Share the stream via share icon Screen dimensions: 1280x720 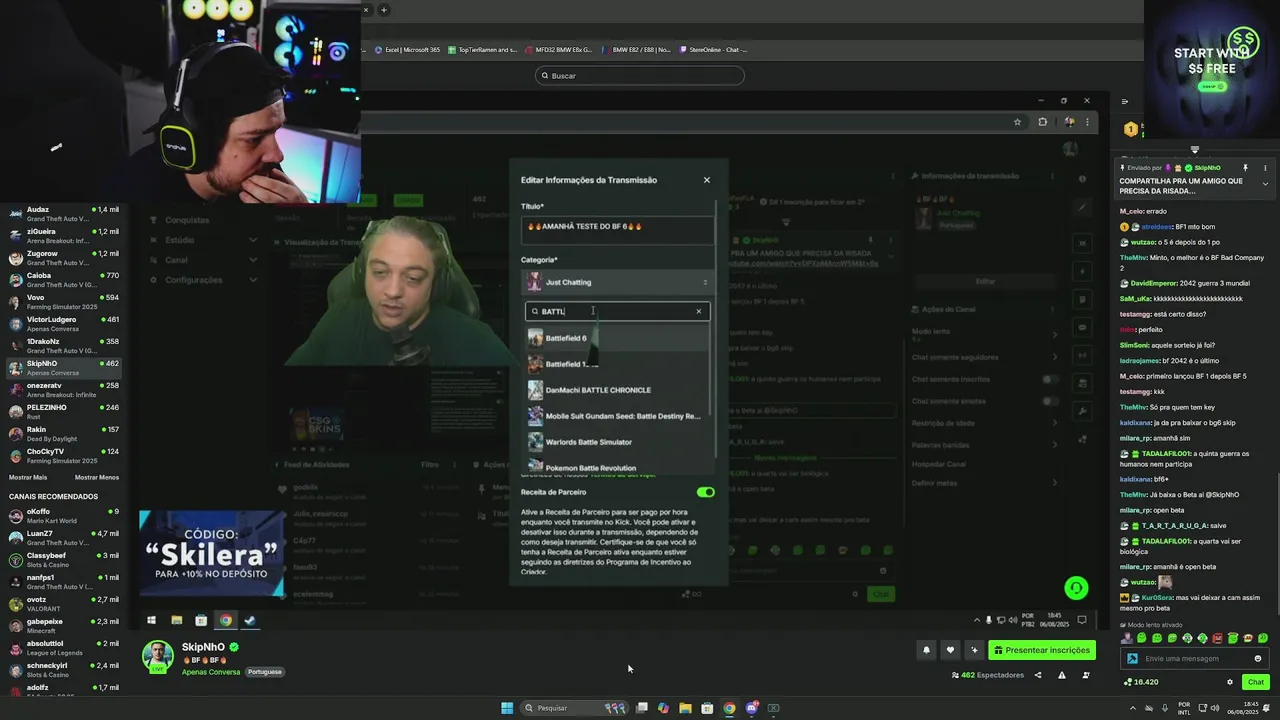pyautogui.click(x=1037, y=675)
